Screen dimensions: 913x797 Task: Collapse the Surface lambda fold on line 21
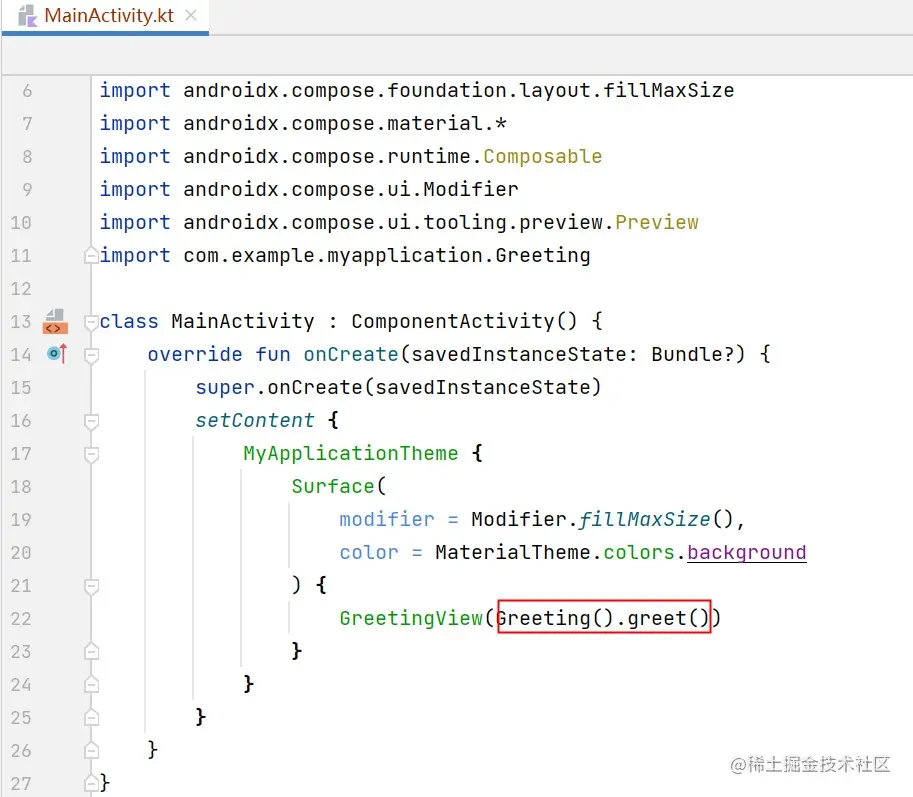point(91,585)
